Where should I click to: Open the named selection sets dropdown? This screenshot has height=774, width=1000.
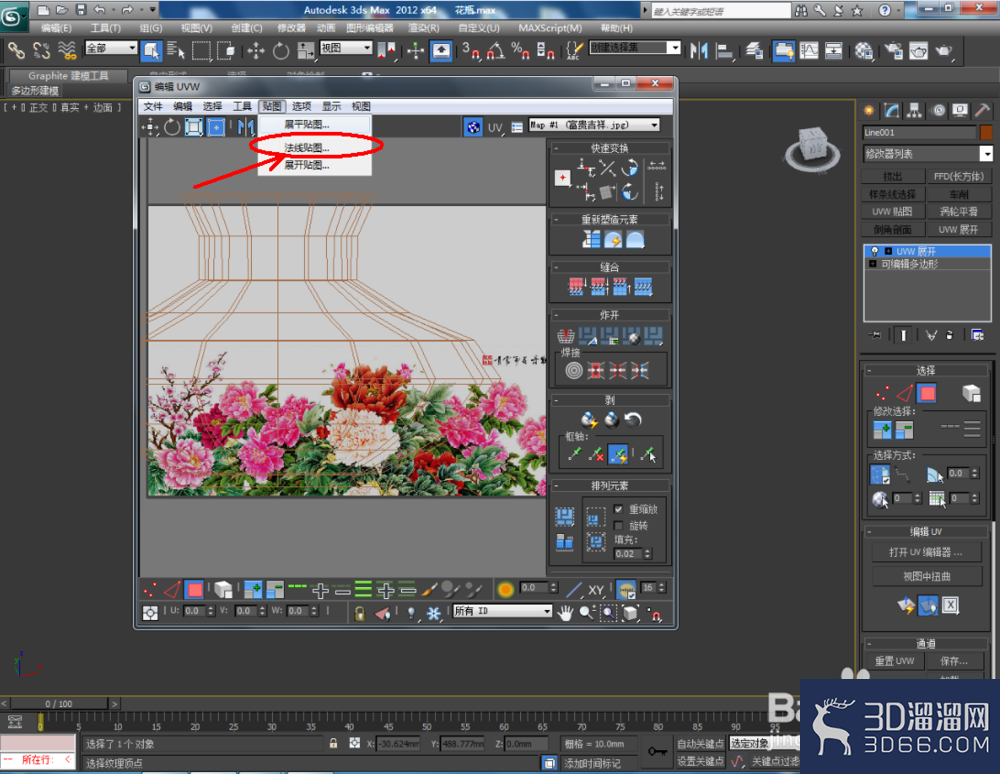pyautogui.click(x=635, y=47)
